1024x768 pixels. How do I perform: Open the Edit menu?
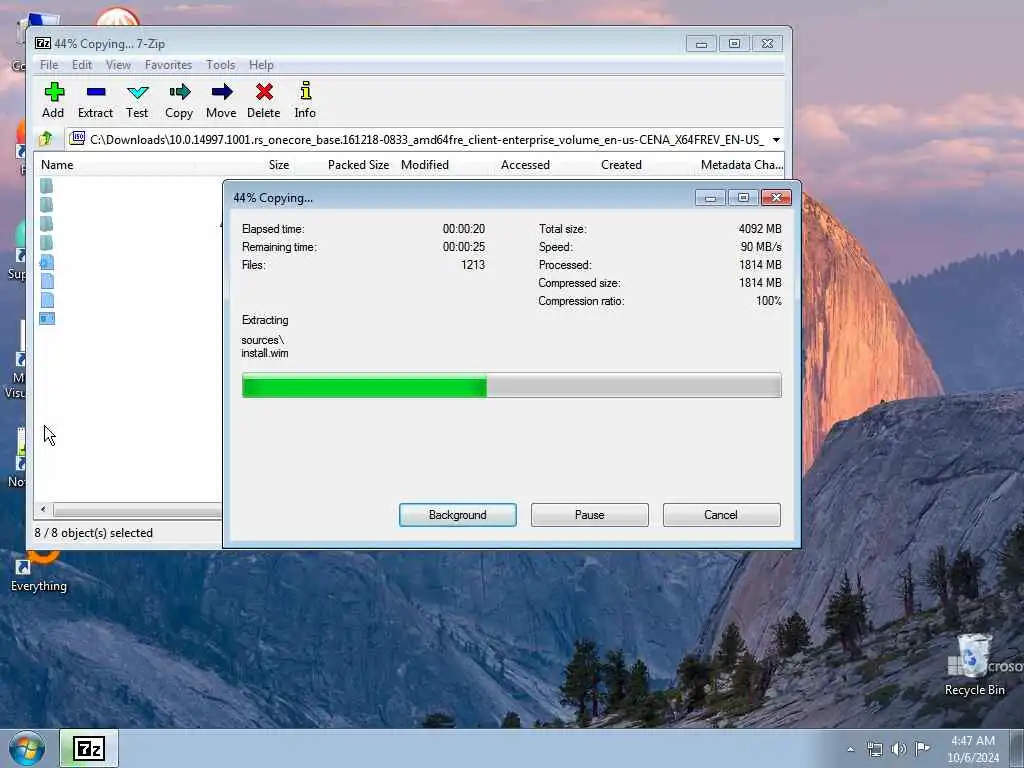click(82, 65)
